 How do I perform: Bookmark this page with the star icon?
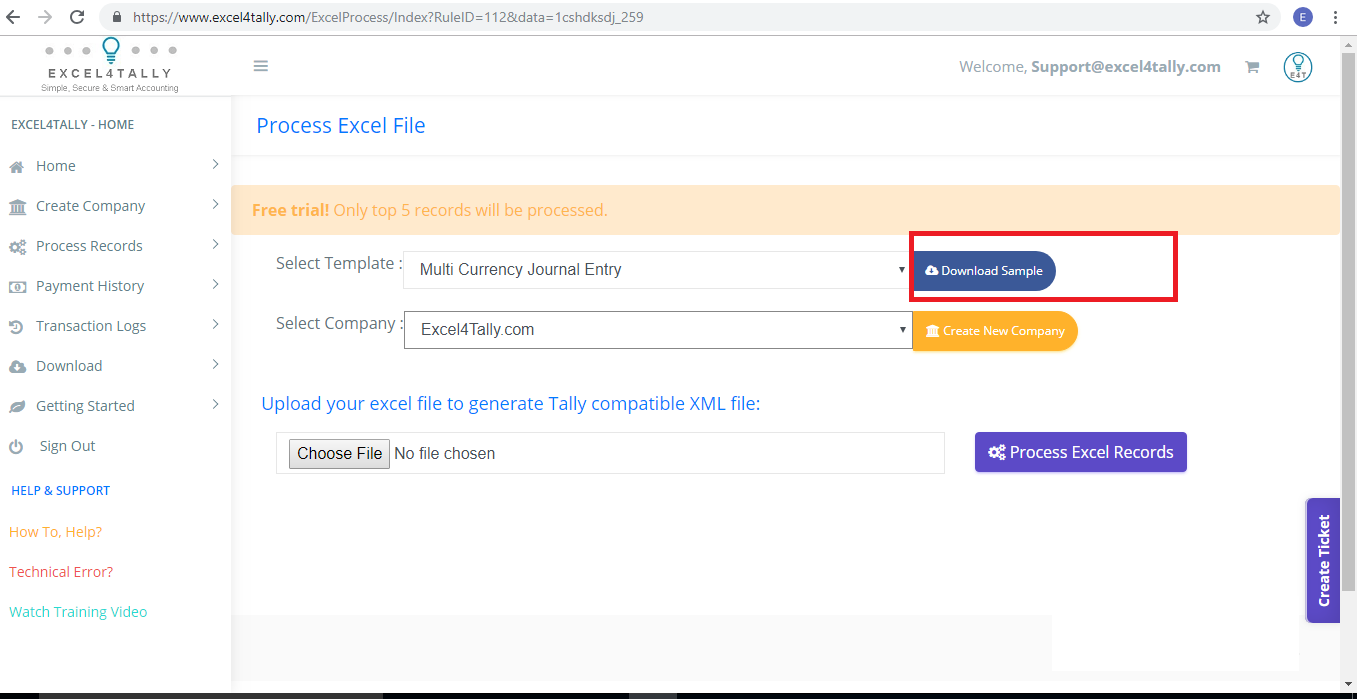[x=1263, y=17]
